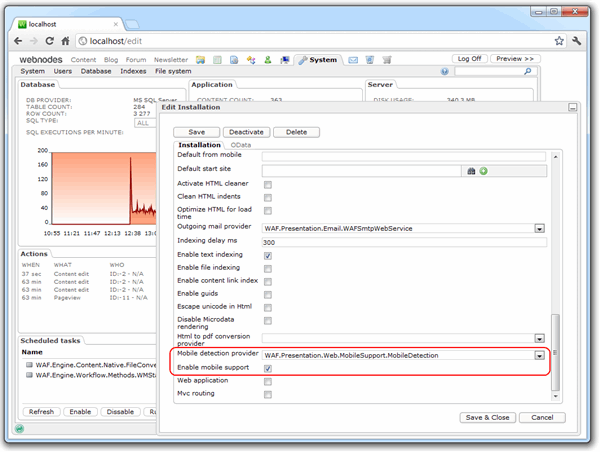Click the binoculars icon beside Default start site
Screen dimensions: 600x452
point(470,171)
